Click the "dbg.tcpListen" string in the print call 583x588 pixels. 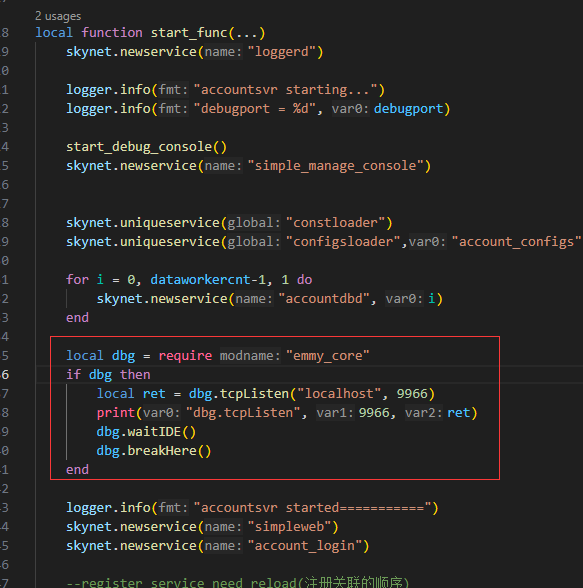pos(243,413)
